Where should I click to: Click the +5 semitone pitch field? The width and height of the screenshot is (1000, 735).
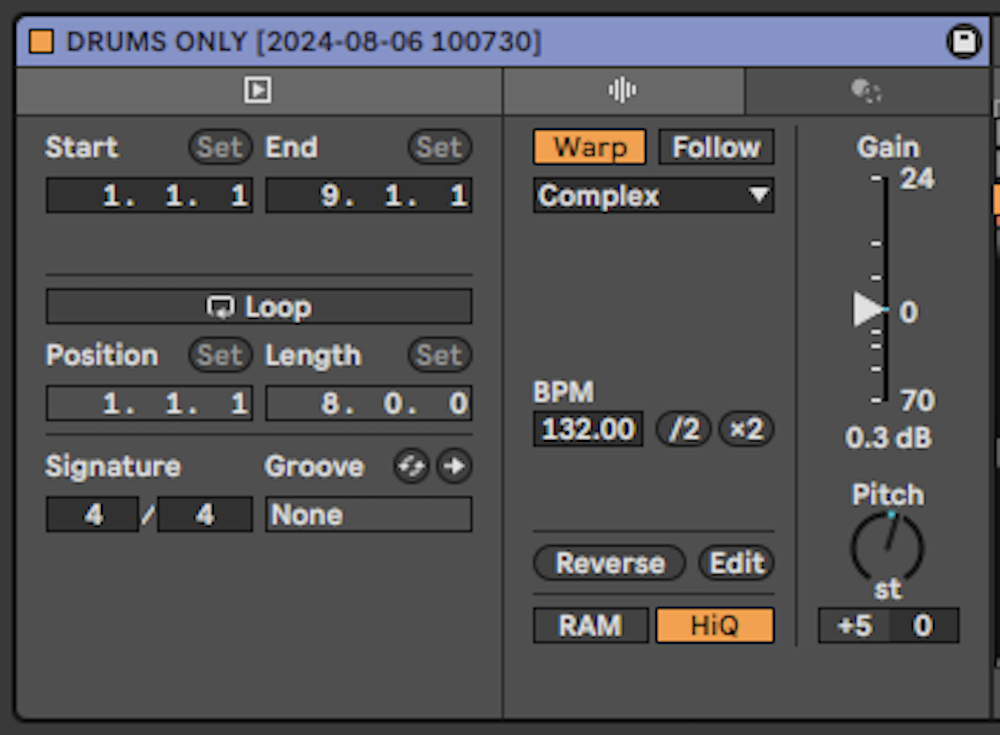coord(855,625)
